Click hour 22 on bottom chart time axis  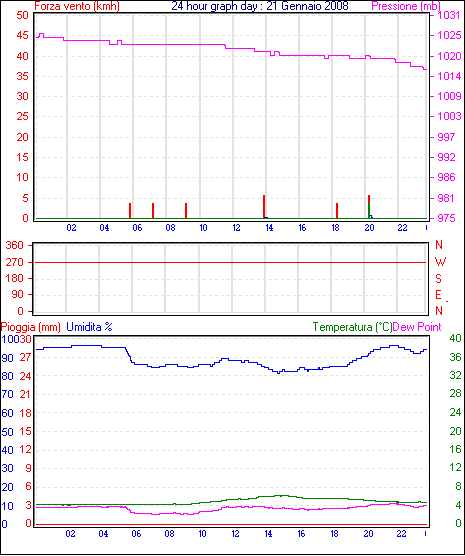[x=401, y=534]
